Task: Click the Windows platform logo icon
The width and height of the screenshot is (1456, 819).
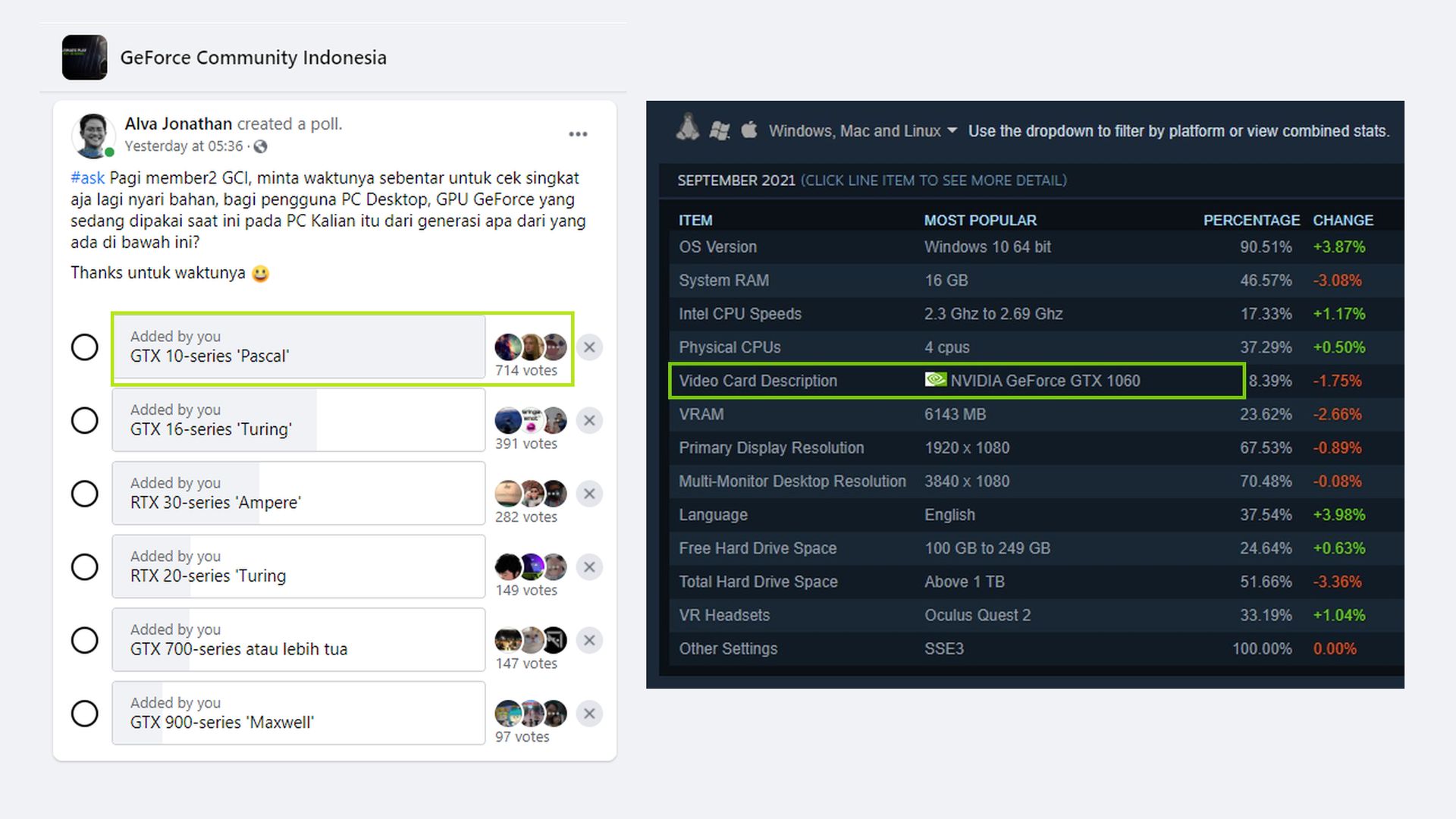Action: [x=719, y=130]
